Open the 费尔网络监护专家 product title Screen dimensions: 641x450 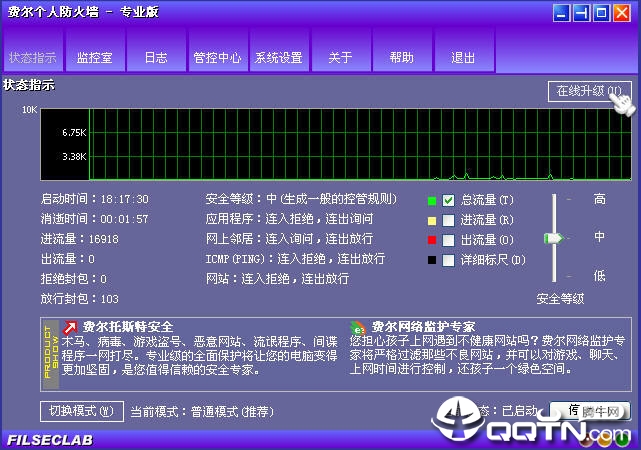[x=424, y=327]
